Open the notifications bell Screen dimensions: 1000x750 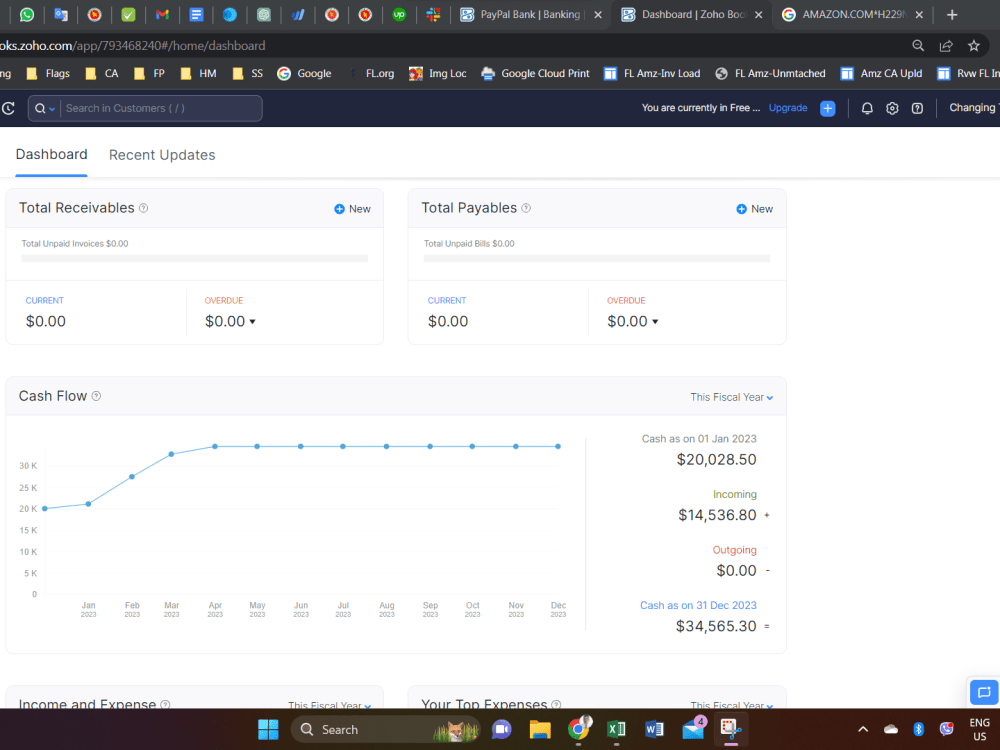tap(867, 108)
